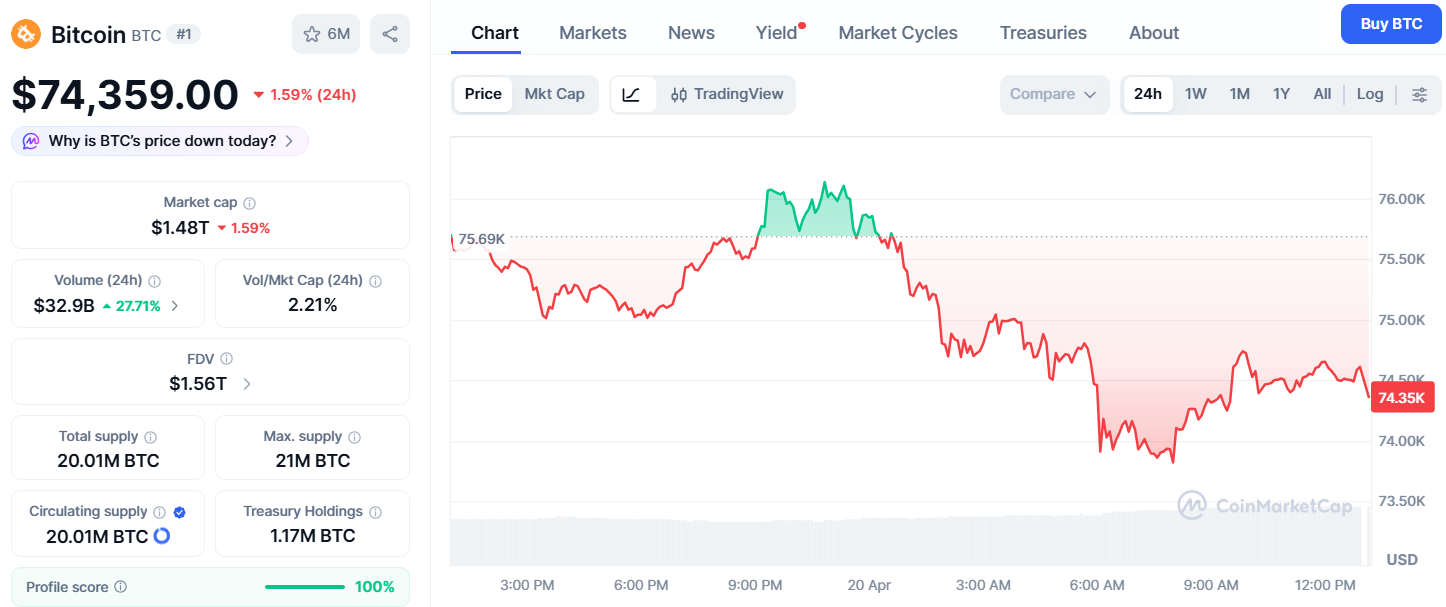Click the Profile score progress bar
This screenshot has height=607, width=1446.
[304, 587]
